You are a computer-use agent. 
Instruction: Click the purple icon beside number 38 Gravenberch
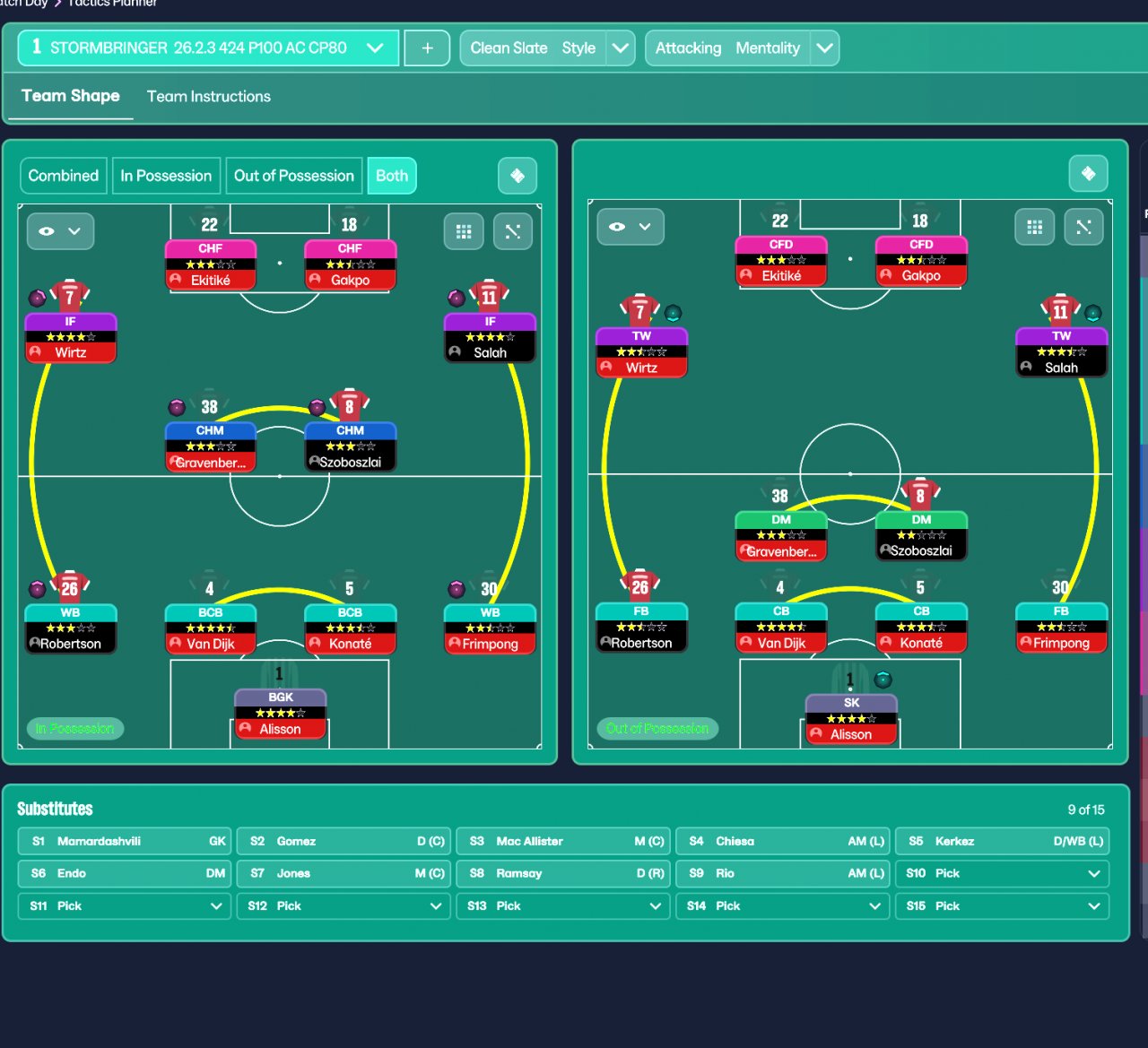[178, 408]
